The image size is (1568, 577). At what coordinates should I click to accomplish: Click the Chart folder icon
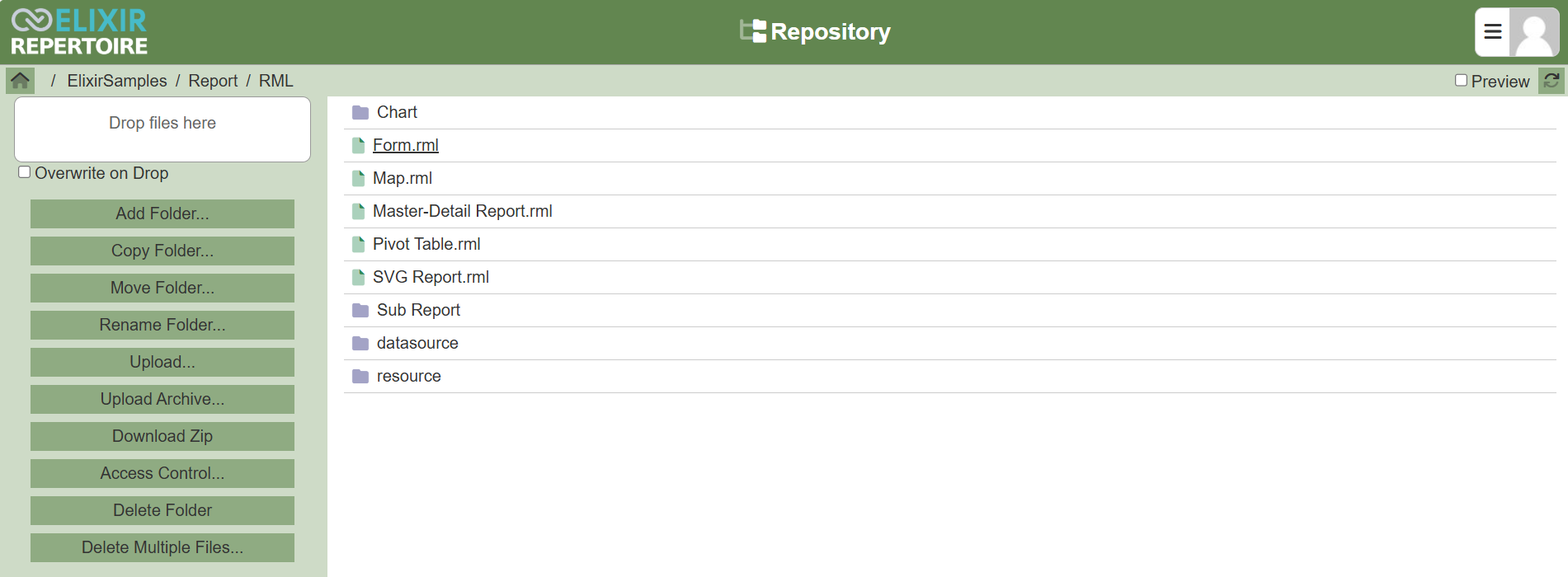[360, 113]
